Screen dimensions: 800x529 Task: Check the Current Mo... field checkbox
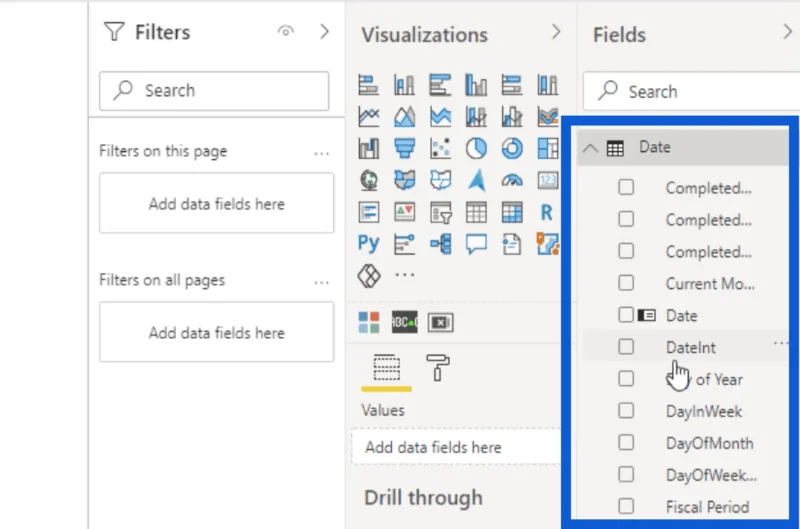(x=626, y=283)
